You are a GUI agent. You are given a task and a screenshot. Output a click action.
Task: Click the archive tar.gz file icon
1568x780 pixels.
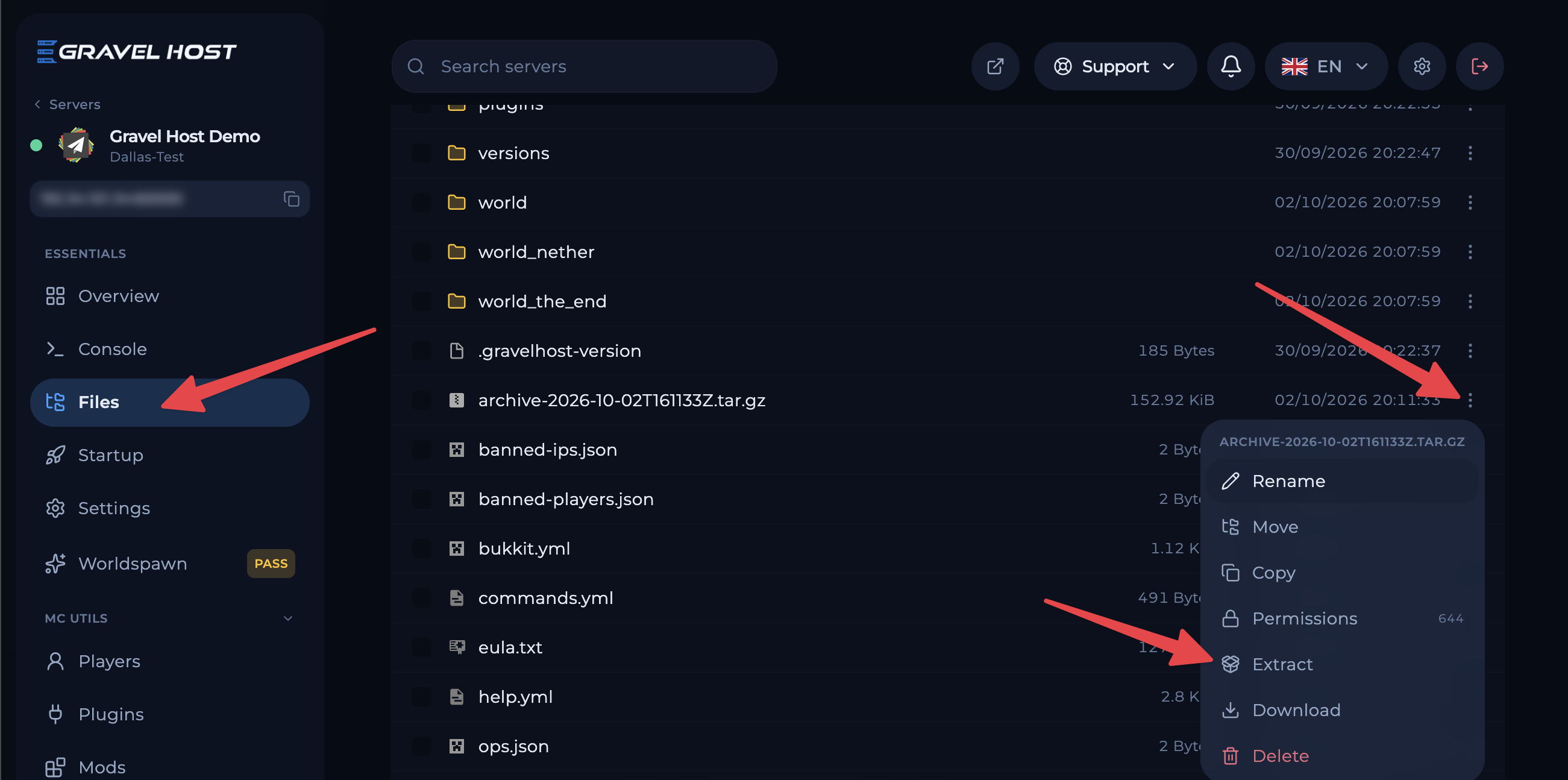pos(457,400)
